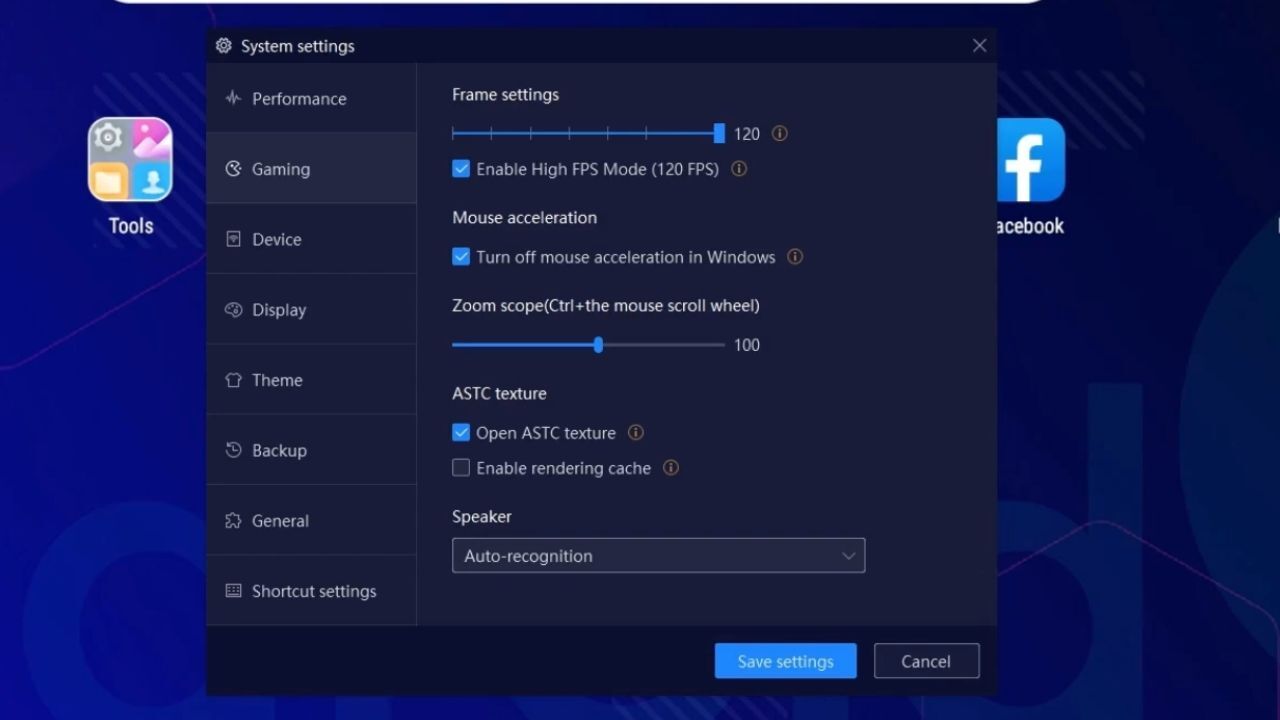1280x720 pixels.
Task: Click the Shortcut settings keyboard icon
Action: tap(233, 591)
